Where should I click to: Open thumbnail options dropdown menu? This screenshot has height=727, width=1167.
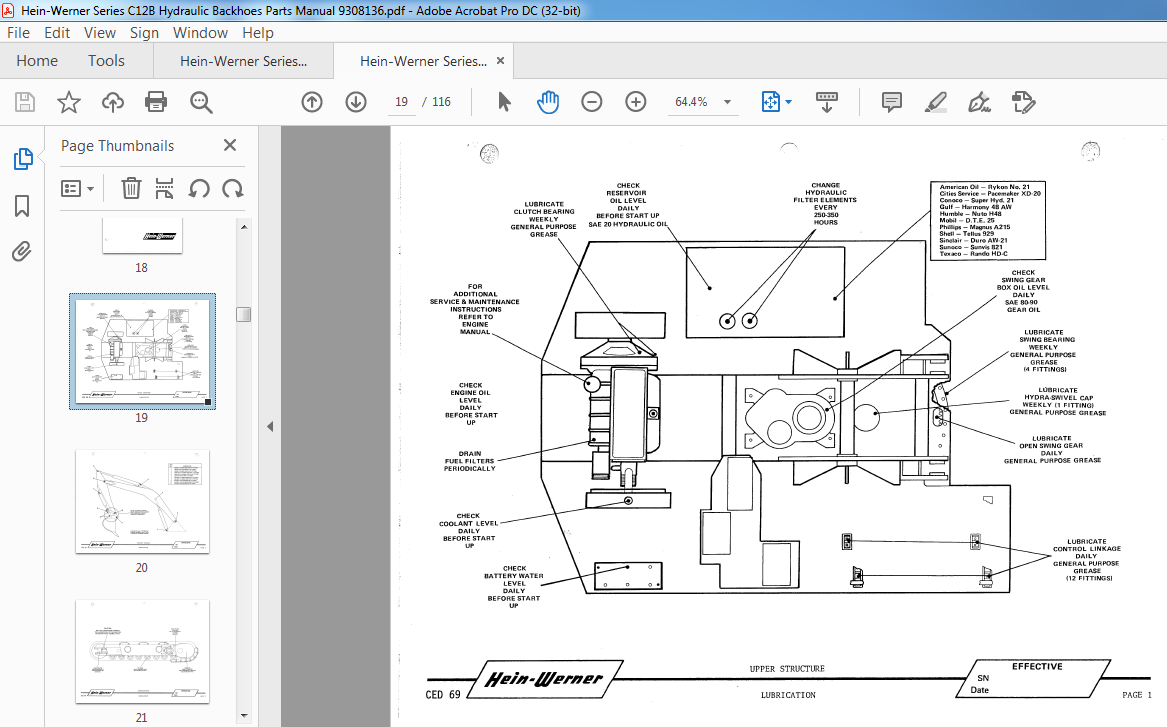click(77, 188)
